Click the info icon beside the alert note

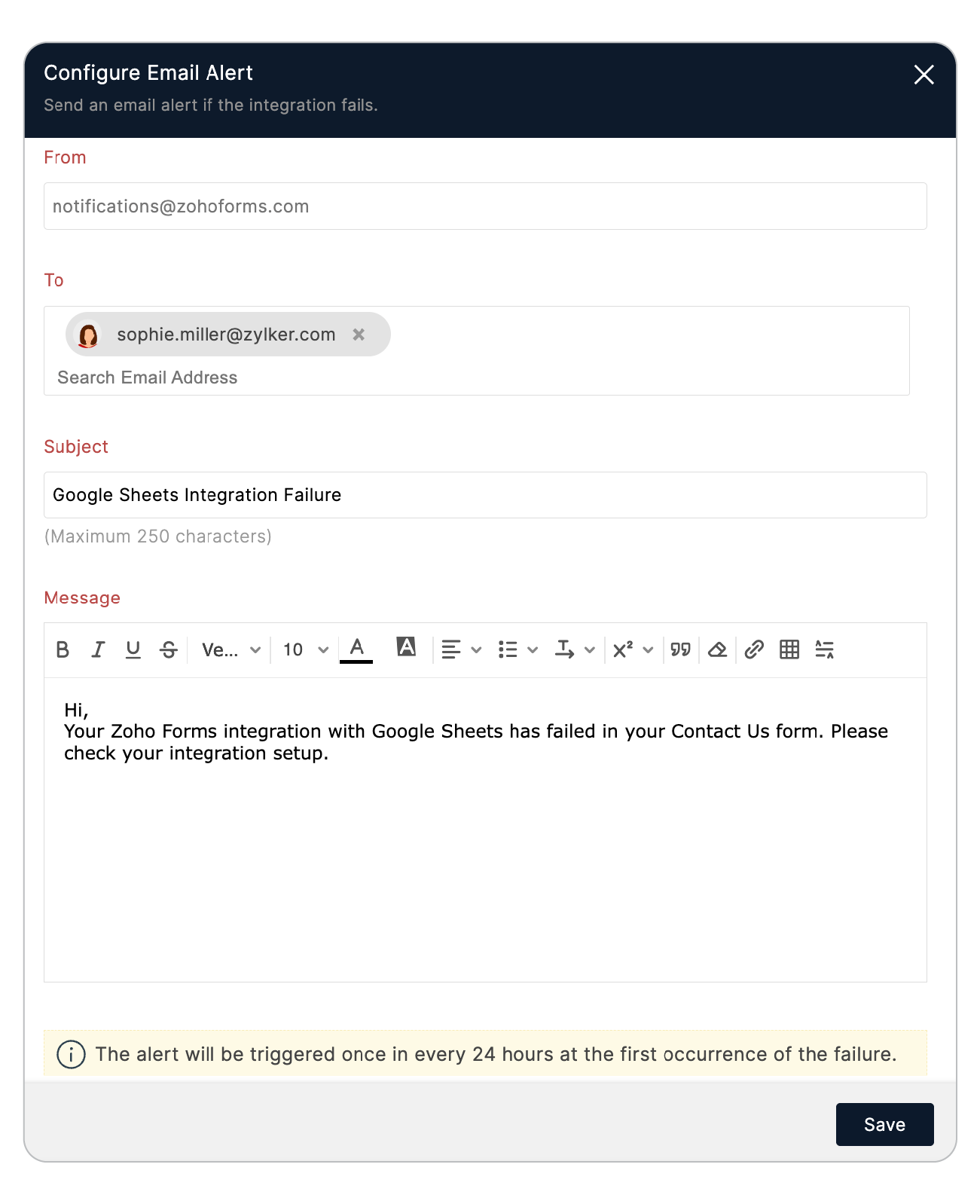71,1054
